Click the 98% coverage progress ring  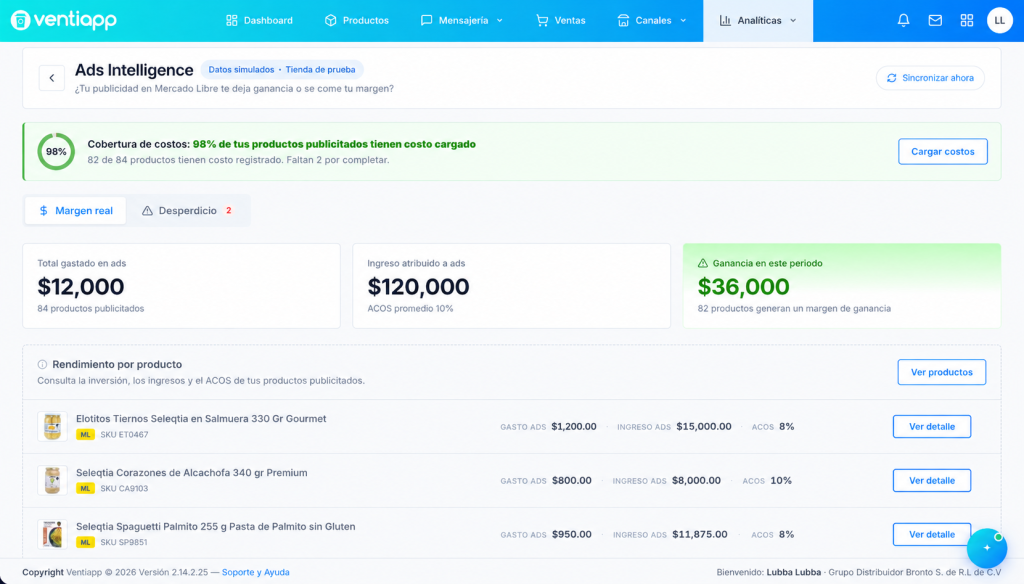56,152
